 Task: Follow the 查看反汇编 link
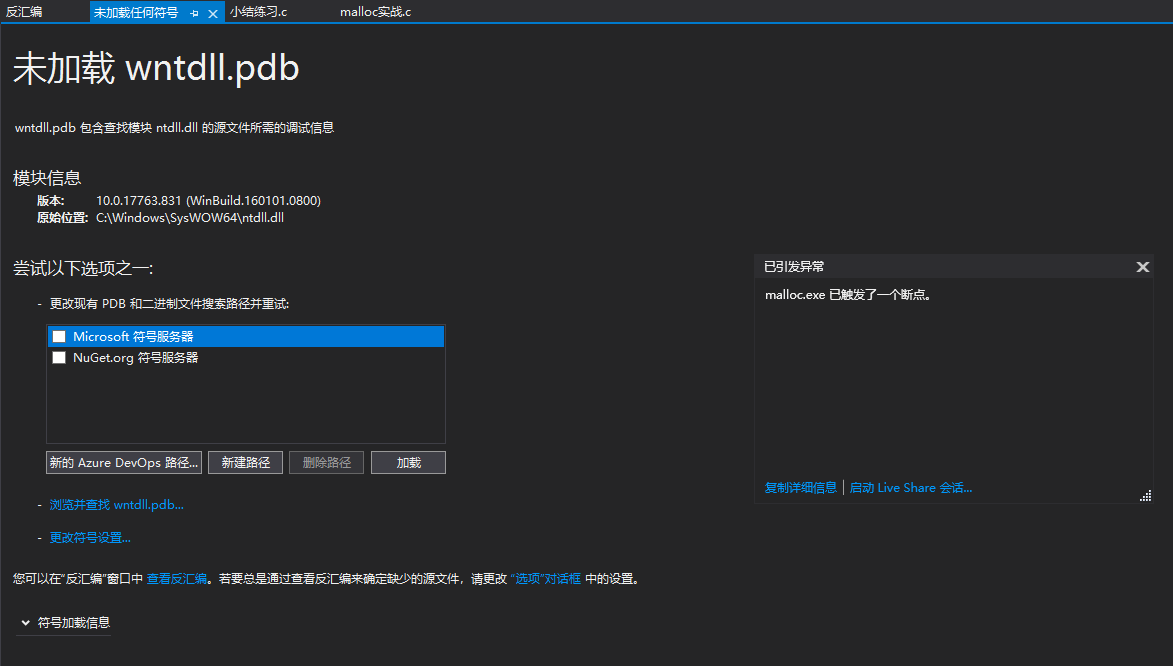tap(177, 579)
